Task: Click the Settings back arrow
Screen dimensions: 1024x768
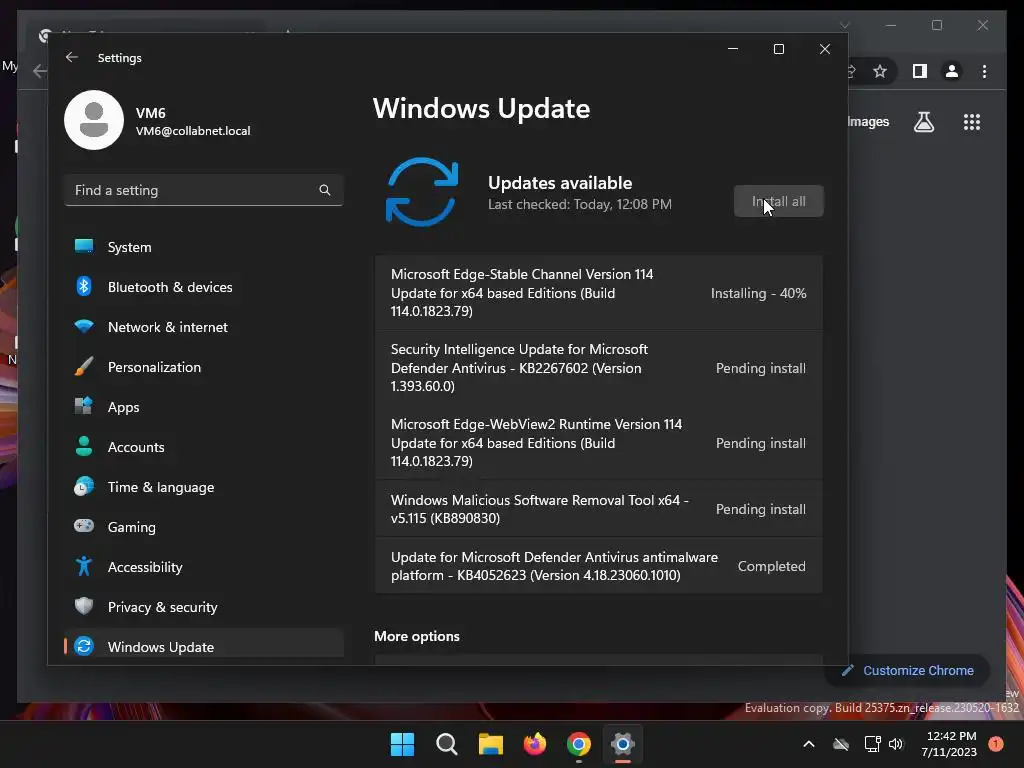Action: [x=72, y=57]
